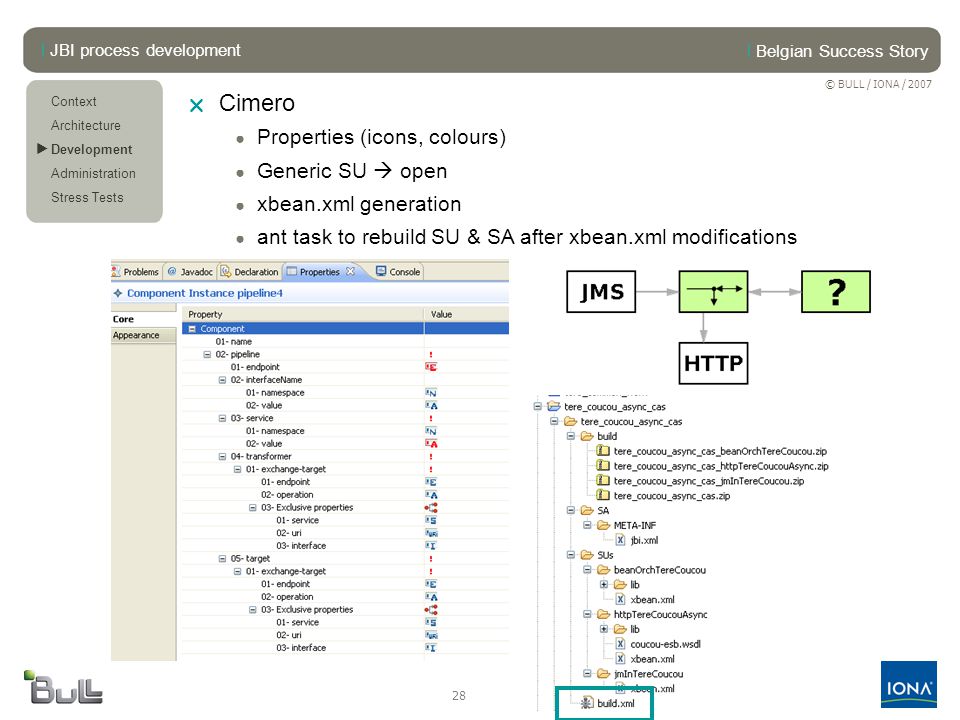Image resolution: width=960 pixels, height=720 pixels.
Task: Collapse the SUs folder node
Action: 571,555
